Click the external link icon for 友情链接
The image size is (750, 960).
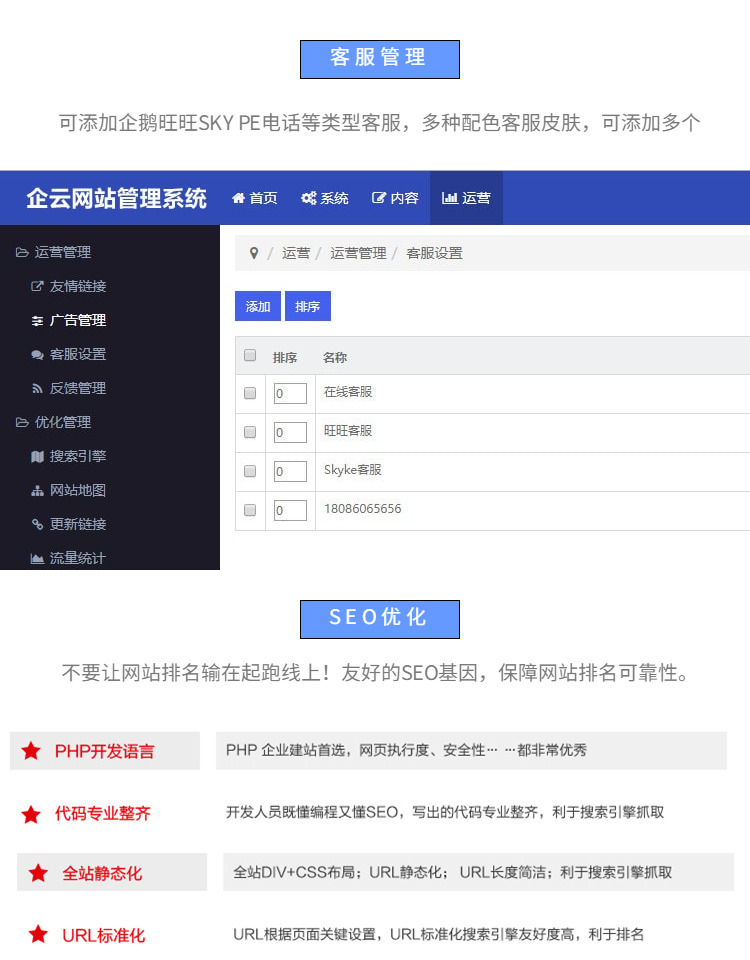(x=37, y=286)
